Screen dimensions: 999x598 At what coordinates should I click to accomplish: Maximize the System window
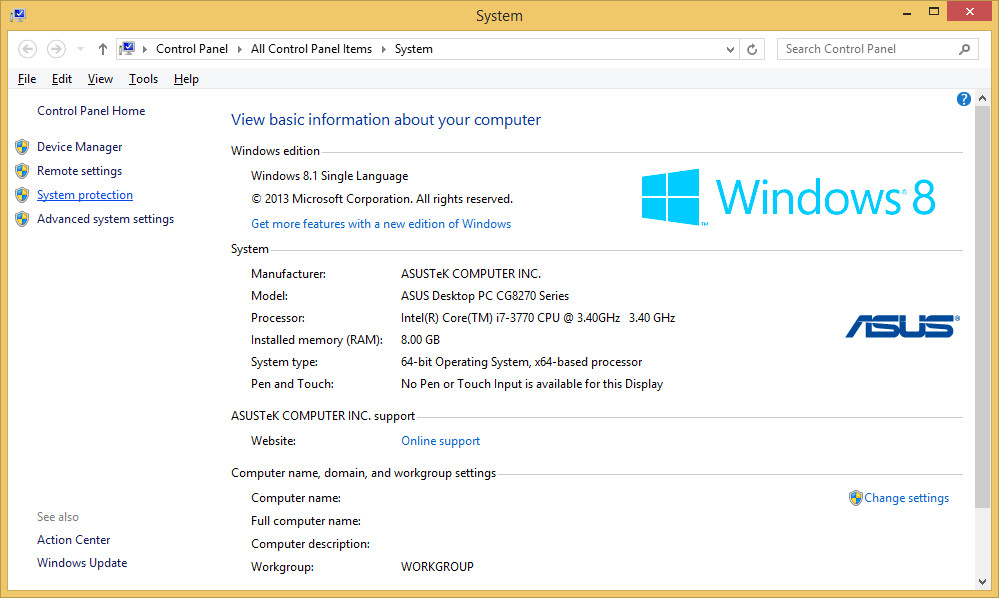pyautogui.click(x=934, y=11)
